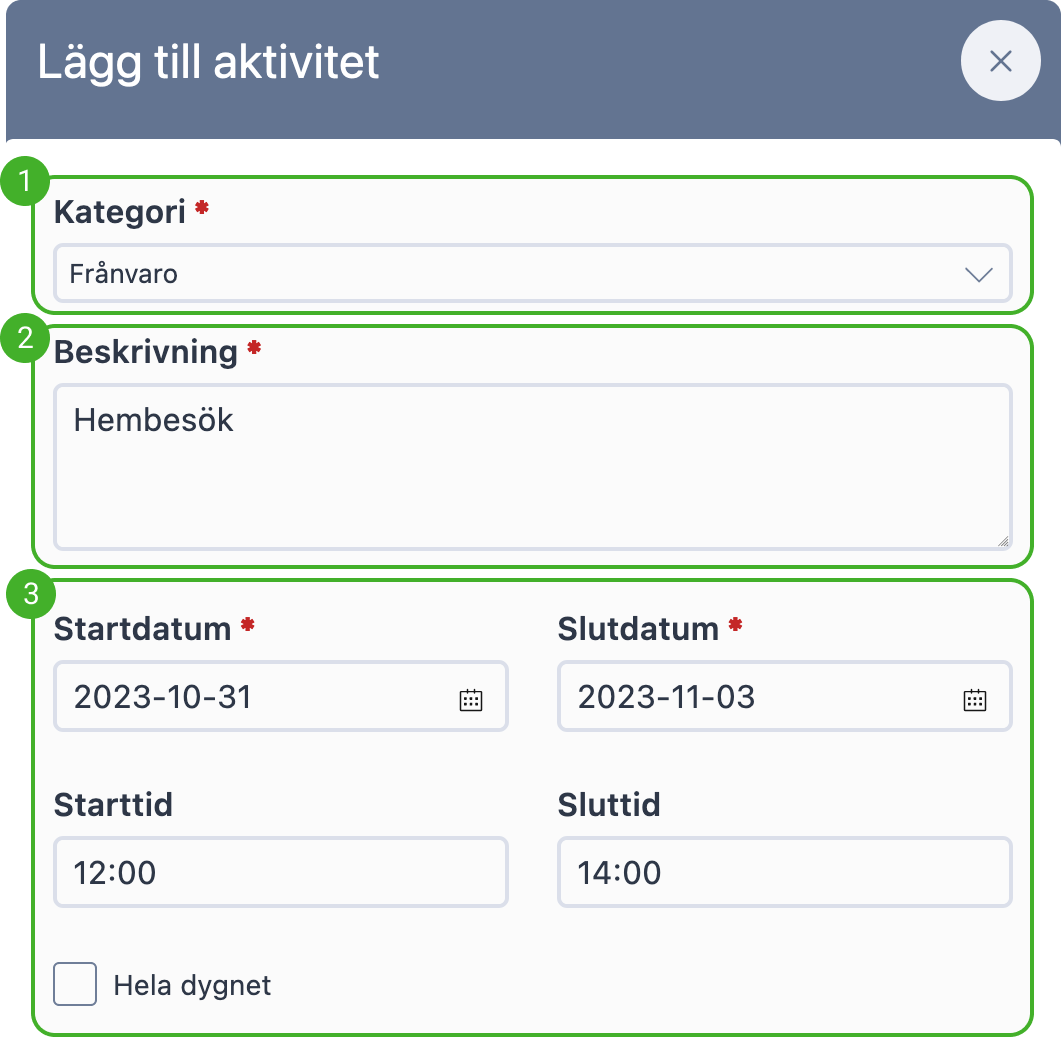Click into the Beskrivning text area with Hembesök
Viewport: 1061px width, 1062px height.
tap(533, 467)
